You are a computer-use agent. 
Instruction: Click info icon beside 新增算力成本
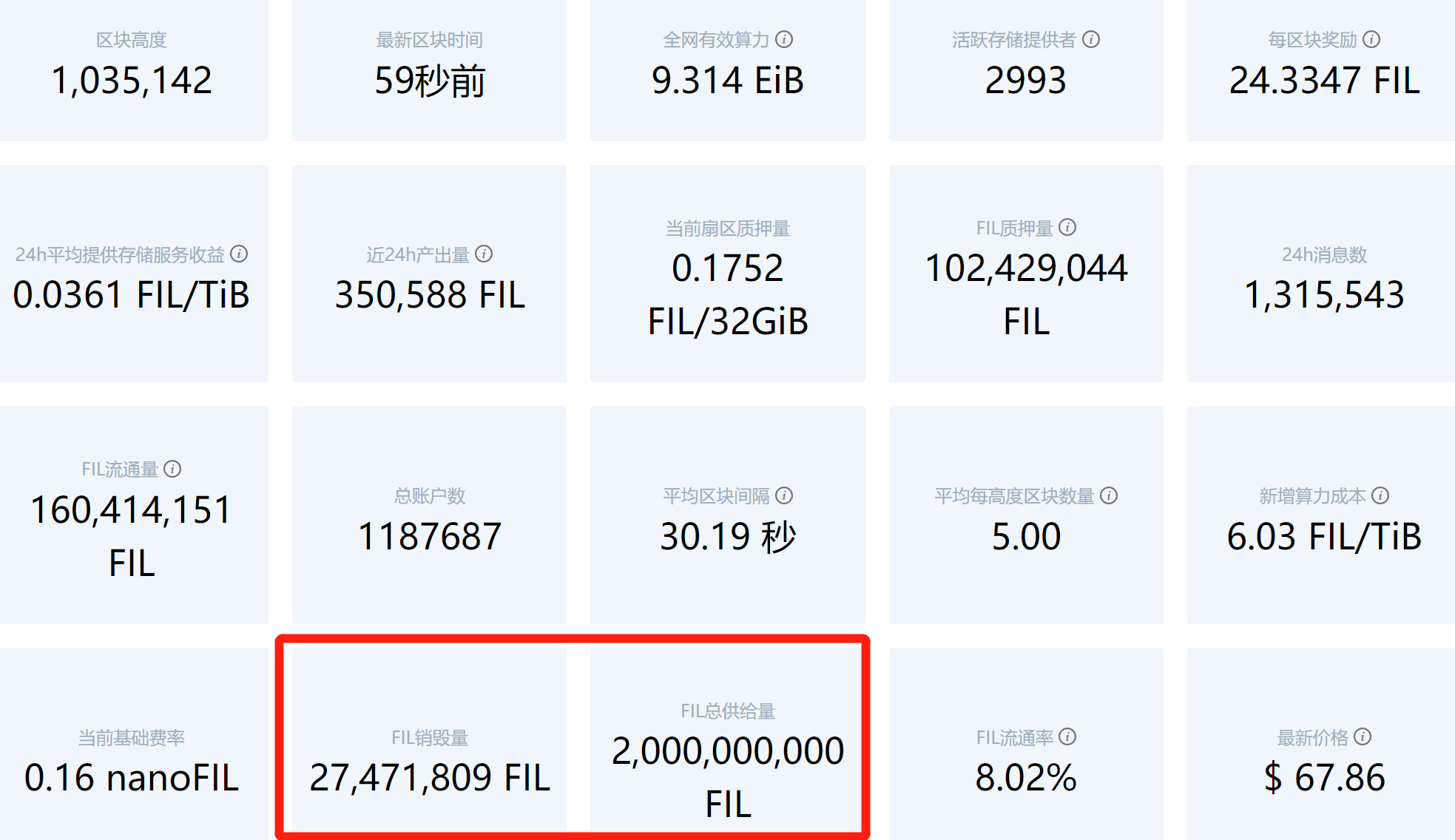(x=1380, y=495)
